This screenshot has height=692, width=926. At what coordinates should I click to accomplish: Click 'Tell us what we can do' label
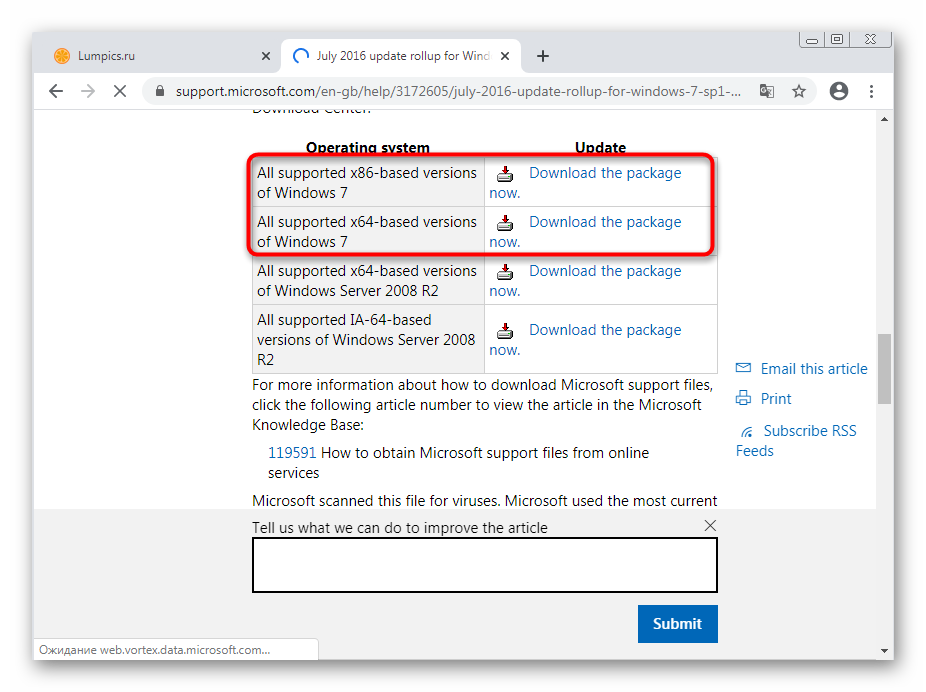(400, 527)
